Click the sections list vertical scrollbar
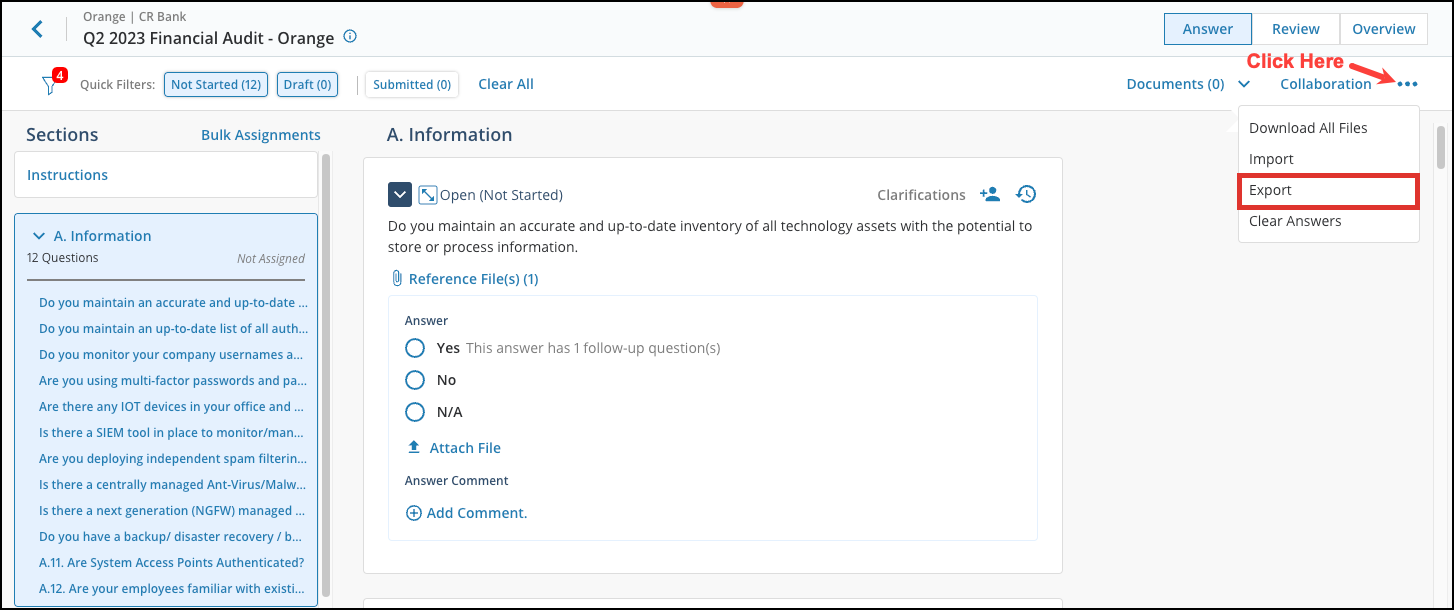The width and height of the screenshot is (1454, 610). [x=326, y=375]
